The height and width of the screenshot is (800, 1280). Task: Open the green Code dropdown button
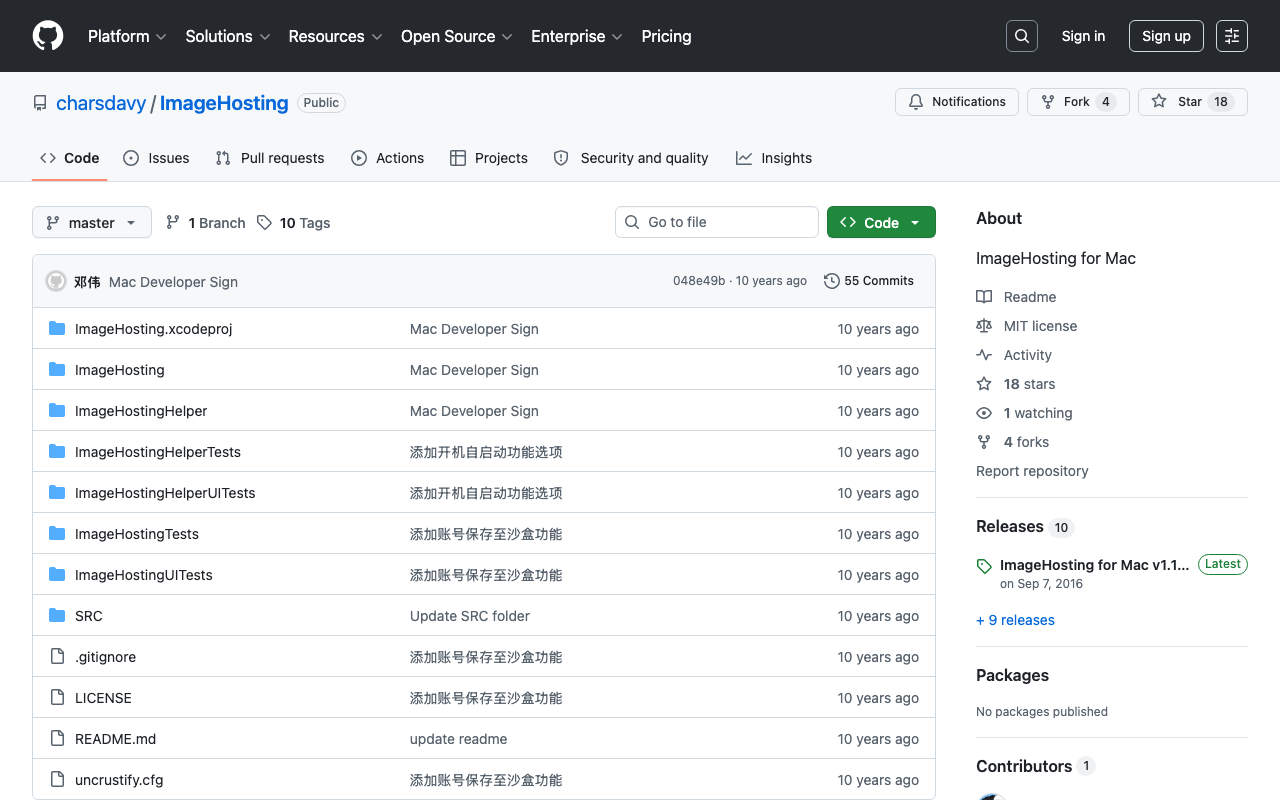881,222
